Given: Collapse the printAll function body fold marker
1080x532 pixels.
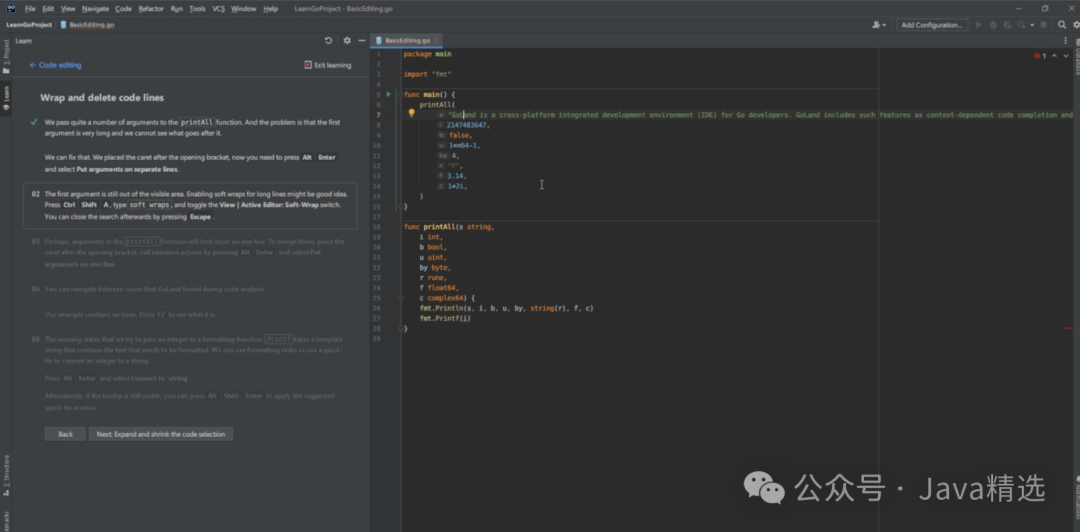Looking at the screenshot, I should click(399, 298).
